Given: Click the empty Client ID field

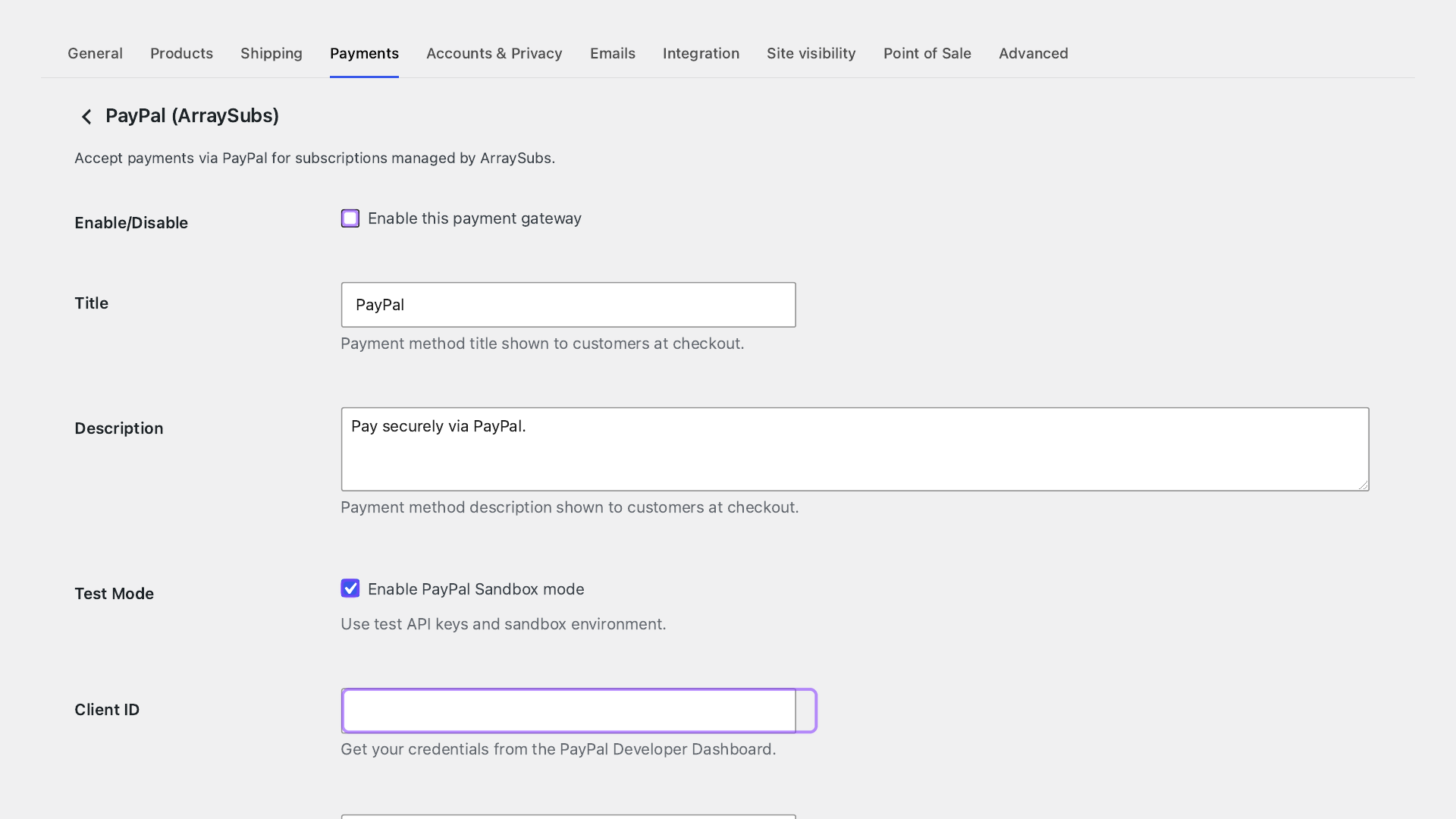Looking at the screenshot, I should 568,711.
